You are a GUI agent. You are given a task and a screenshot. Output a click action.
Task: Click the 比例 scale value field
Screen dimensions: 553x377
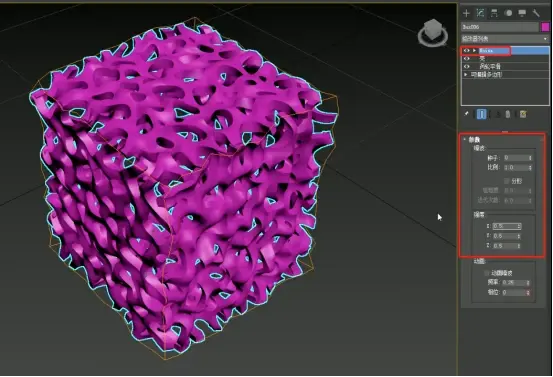pyautogui.click(x=515, y=168)
